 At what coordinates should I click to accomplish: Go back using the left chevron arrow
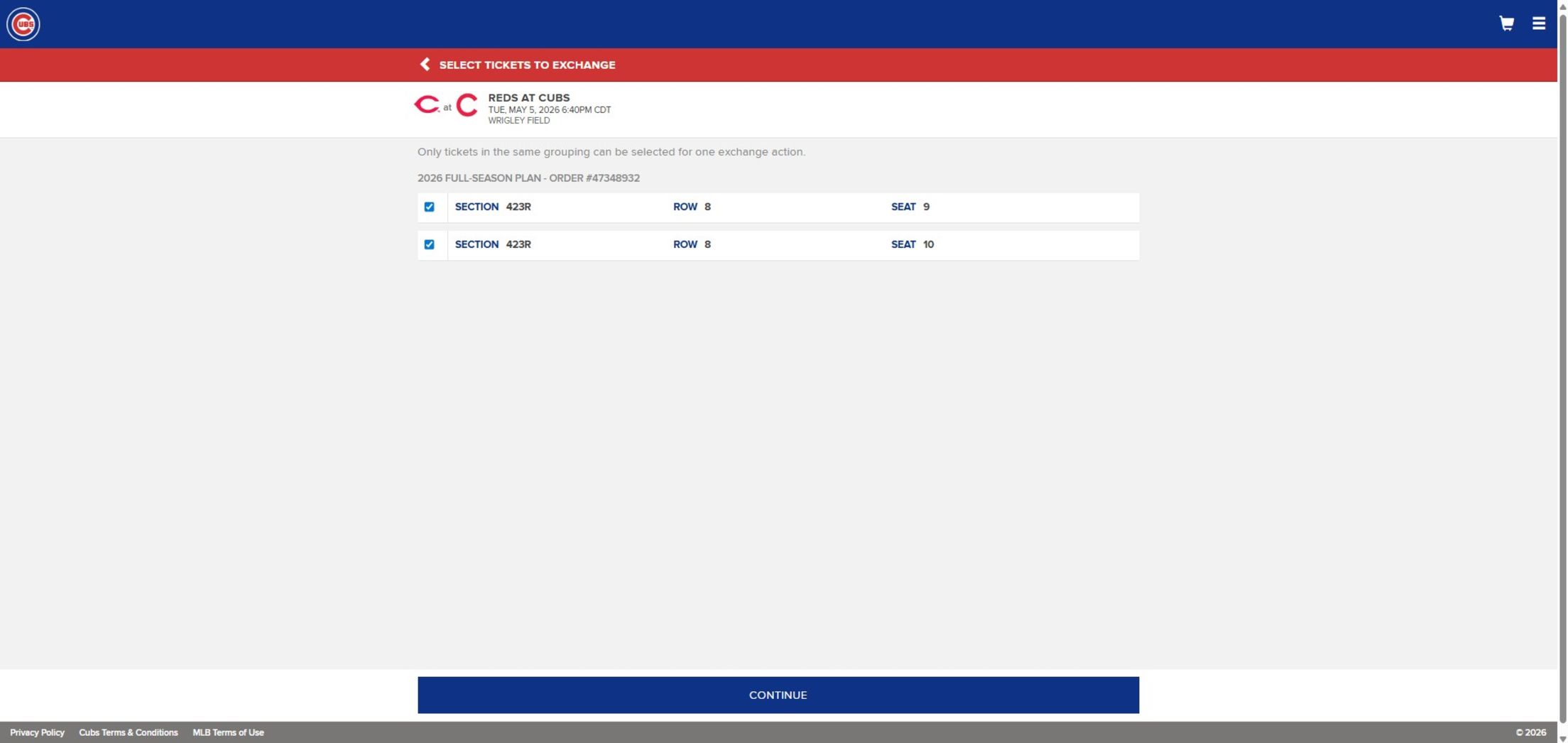point(425,65)
